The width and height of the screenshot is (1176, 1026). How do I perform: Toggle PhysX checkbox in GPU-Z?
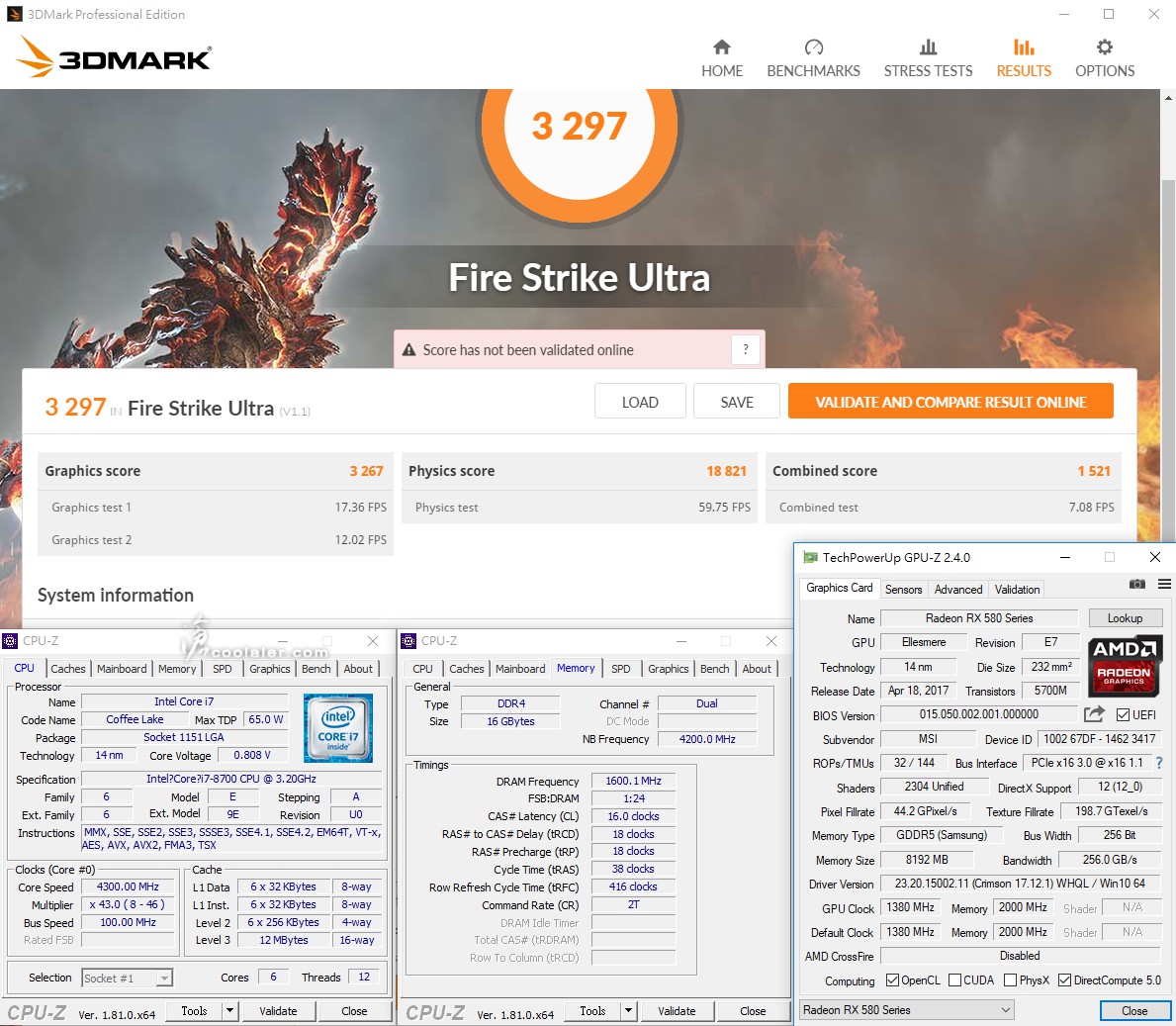point(1010,980)
